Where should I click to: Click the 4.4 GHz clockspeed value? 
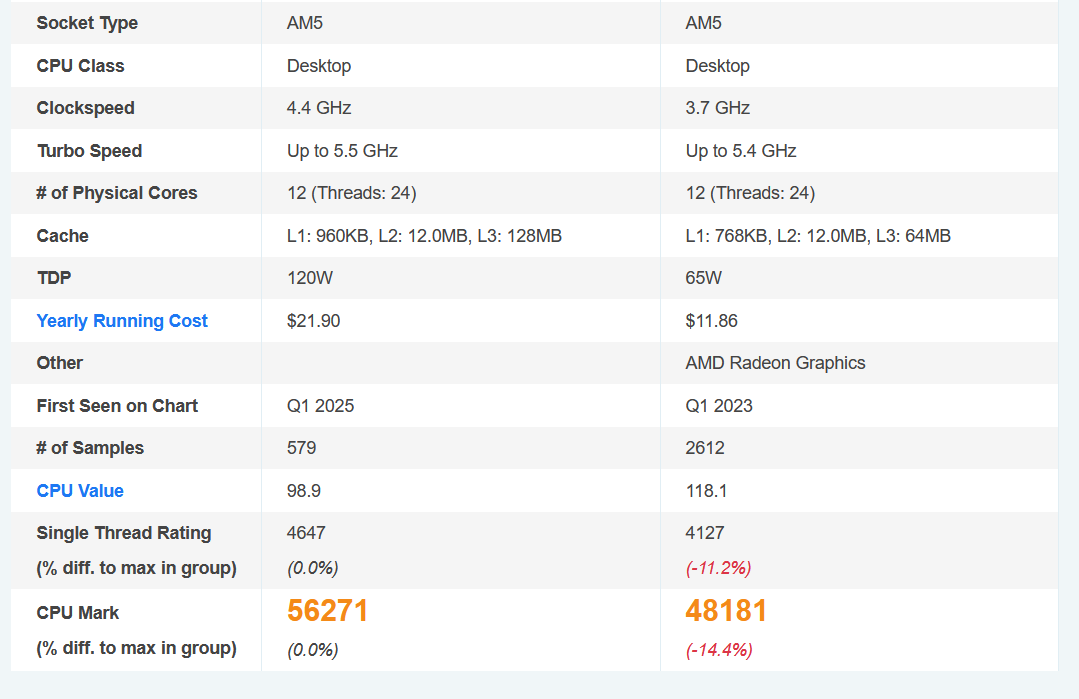(x=319, y=108)
